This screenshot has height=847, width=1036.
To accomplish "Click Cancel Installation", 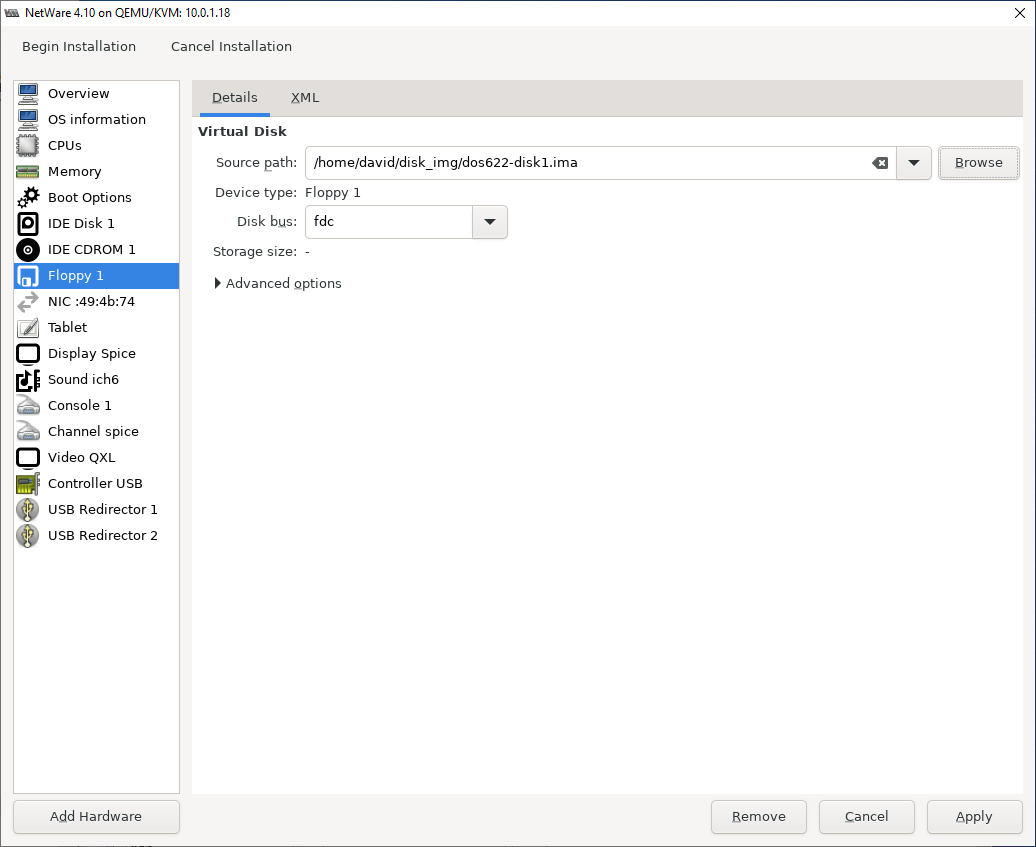I will point(231,46).
